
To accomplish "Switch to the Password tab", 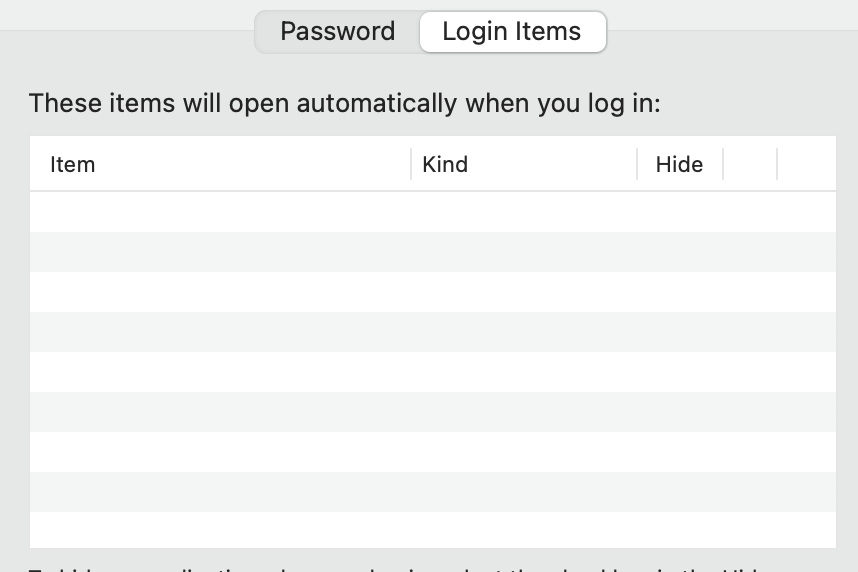I will tap(337, 32).
